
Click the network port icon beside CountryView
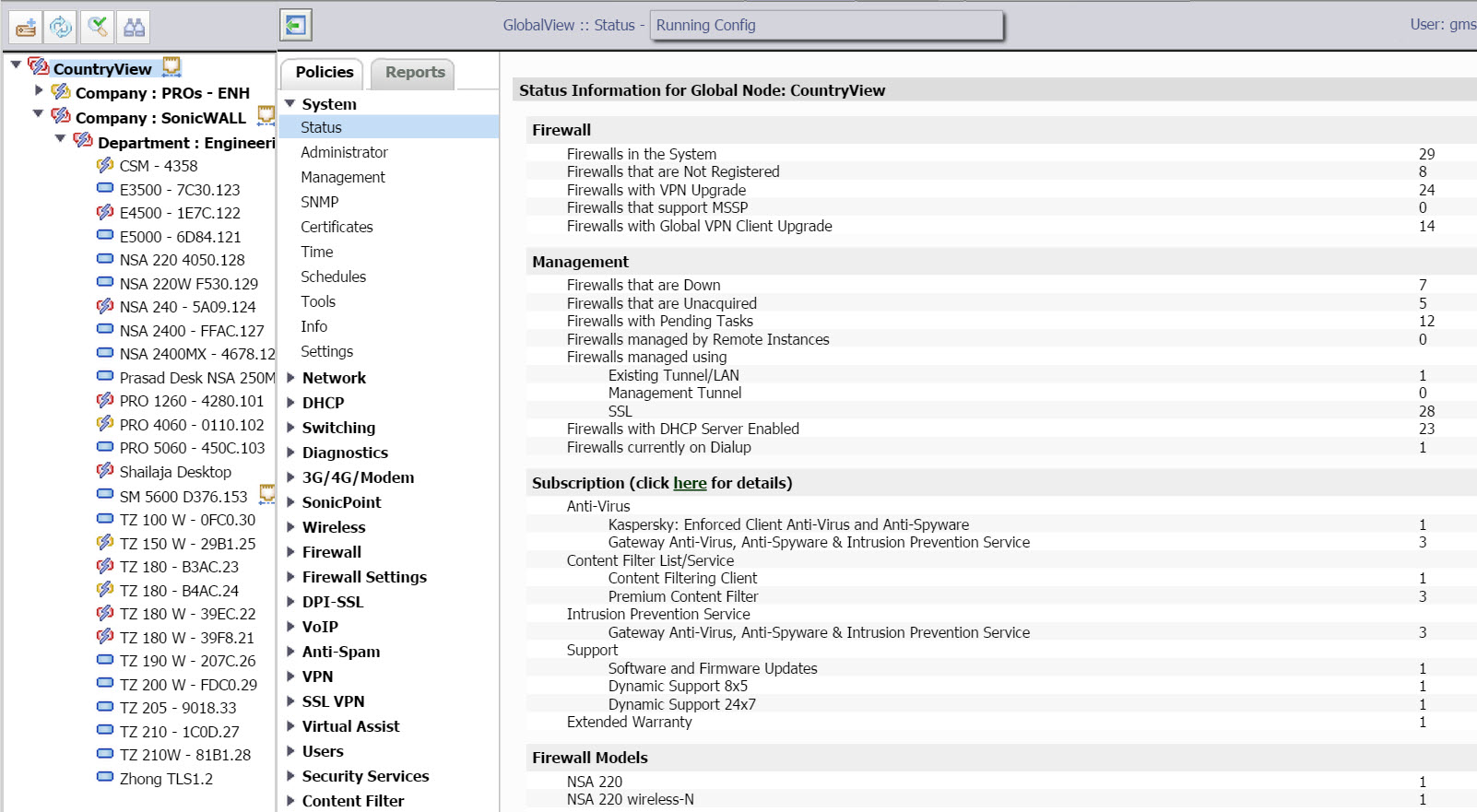click(171, 66)
